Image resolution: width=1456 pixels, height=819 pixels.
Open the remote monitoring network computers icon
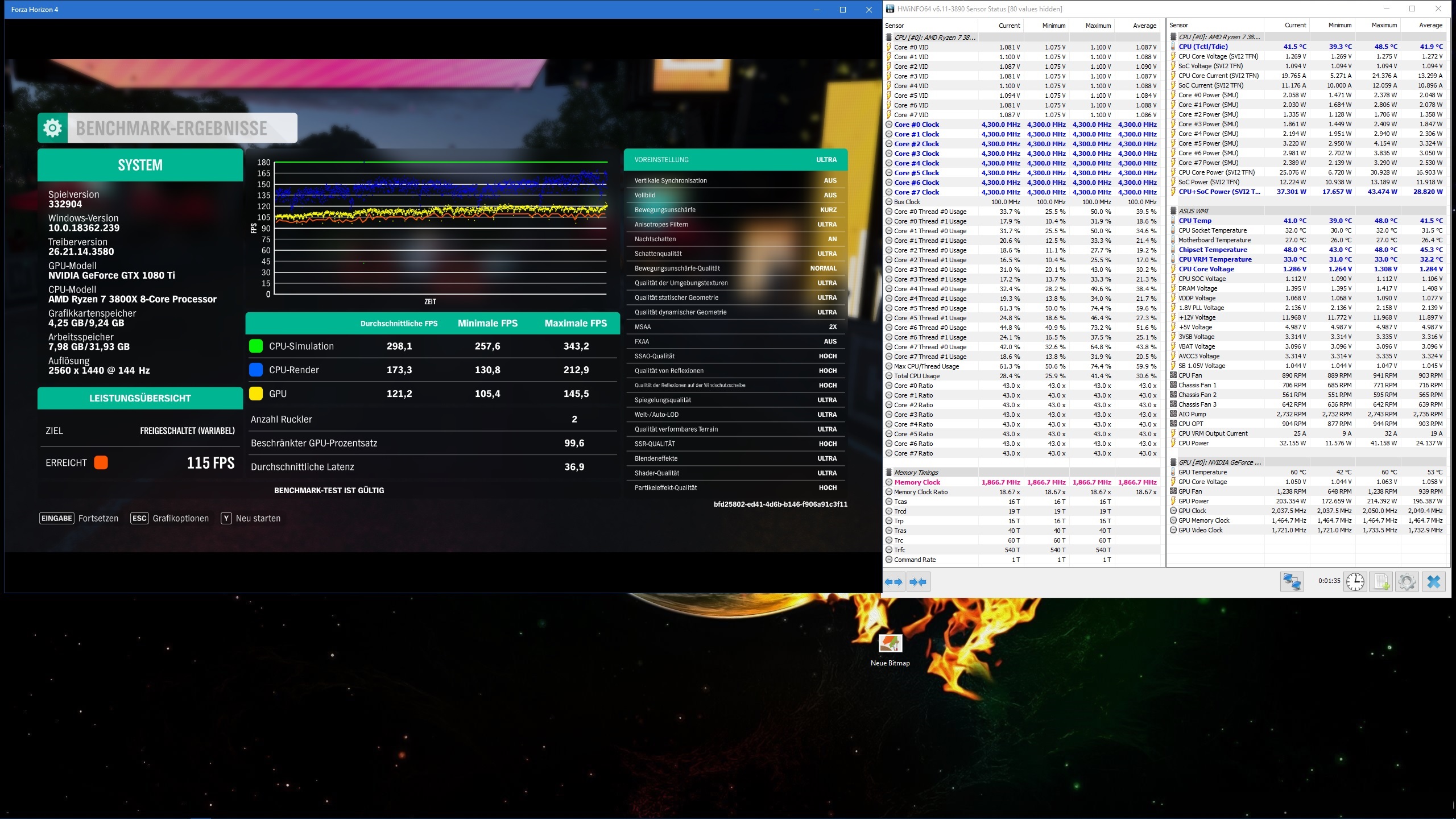point(1292,582)
